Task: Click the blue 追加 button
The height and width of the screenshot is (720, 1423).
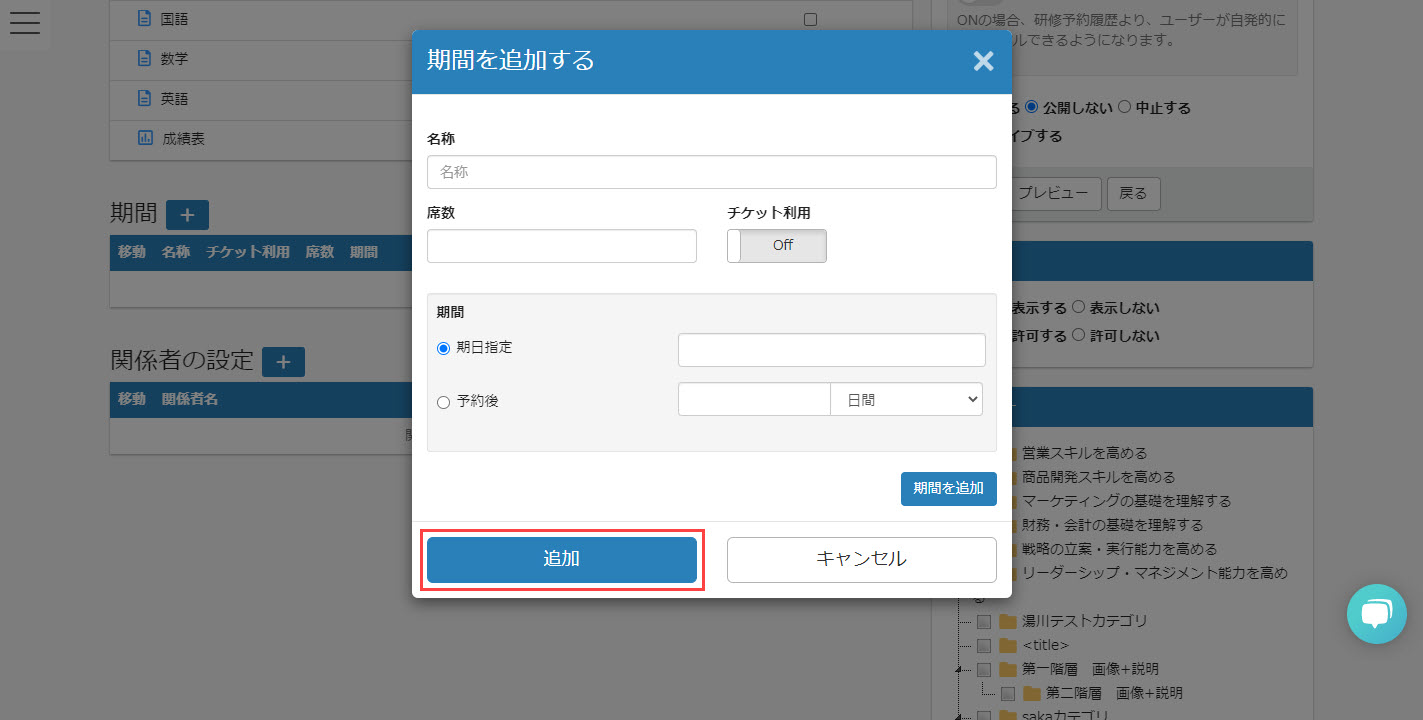Action: 561,559
